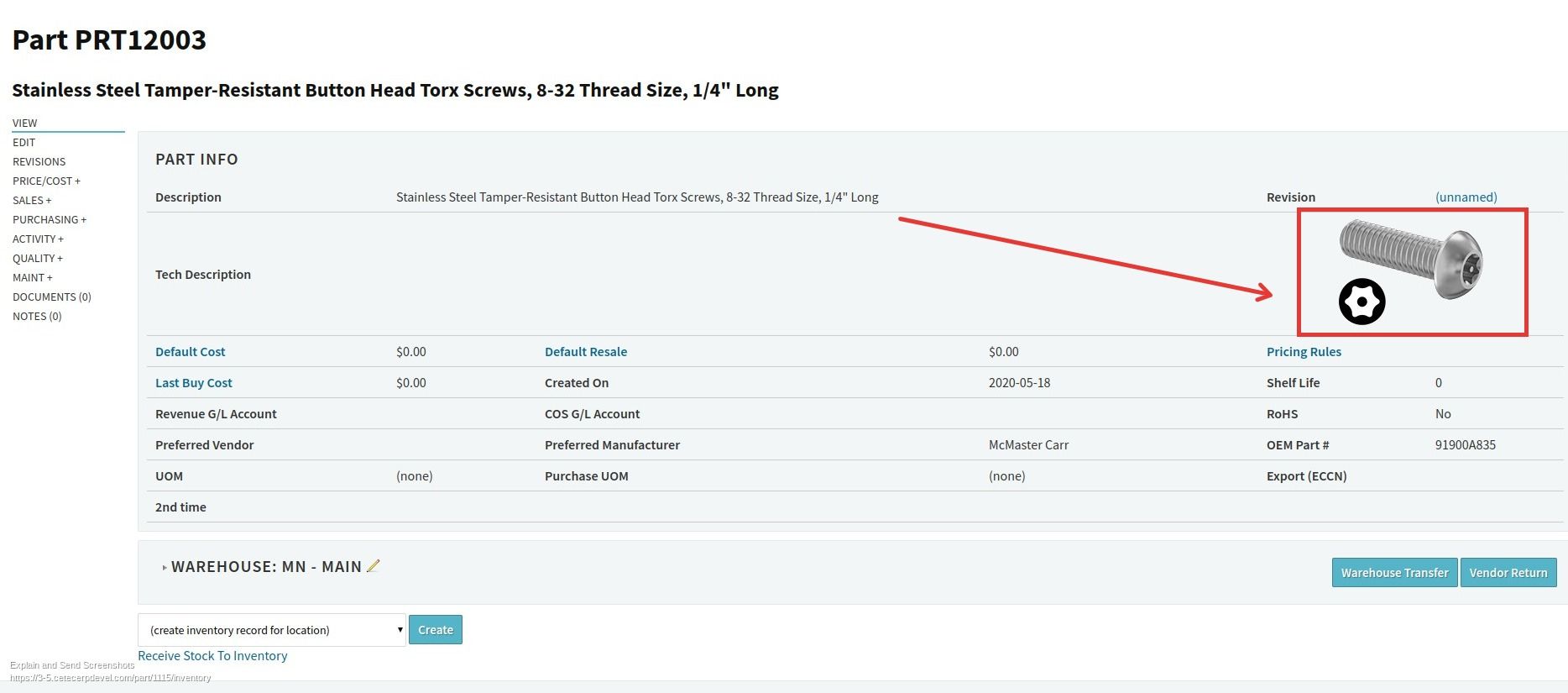Open DOCUMENTS (0) in the sidebar
The height and width of the screenshot is (693, 1568).
52,297
